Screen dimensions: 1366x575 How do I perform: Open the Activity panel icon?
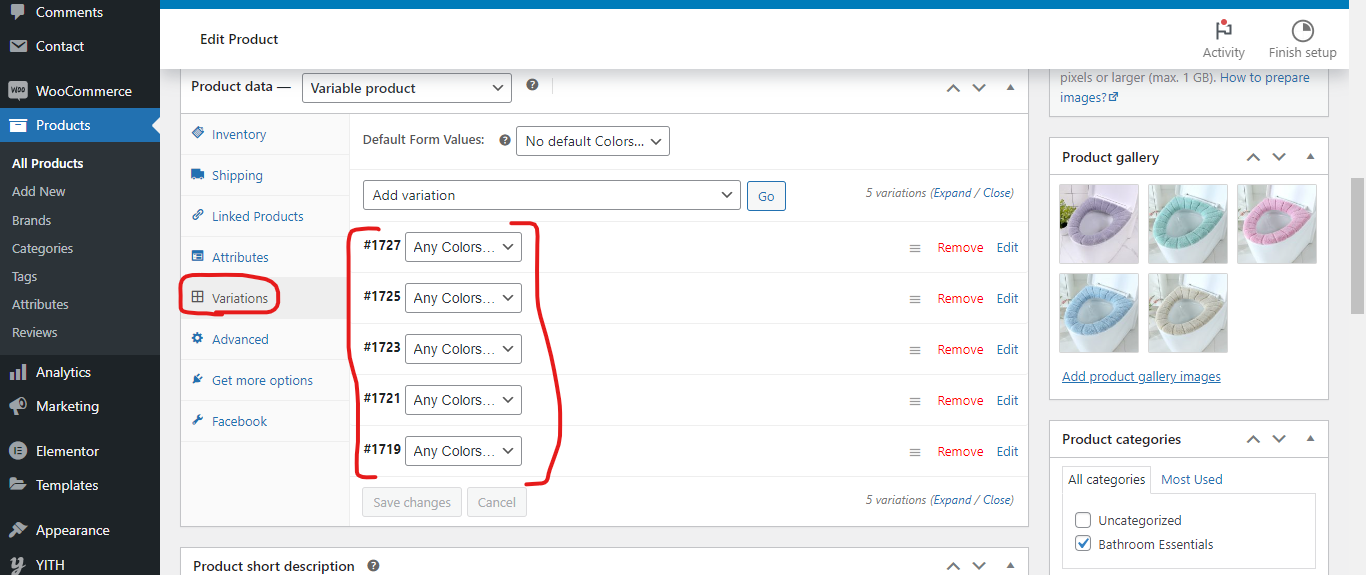point(1223,30)
